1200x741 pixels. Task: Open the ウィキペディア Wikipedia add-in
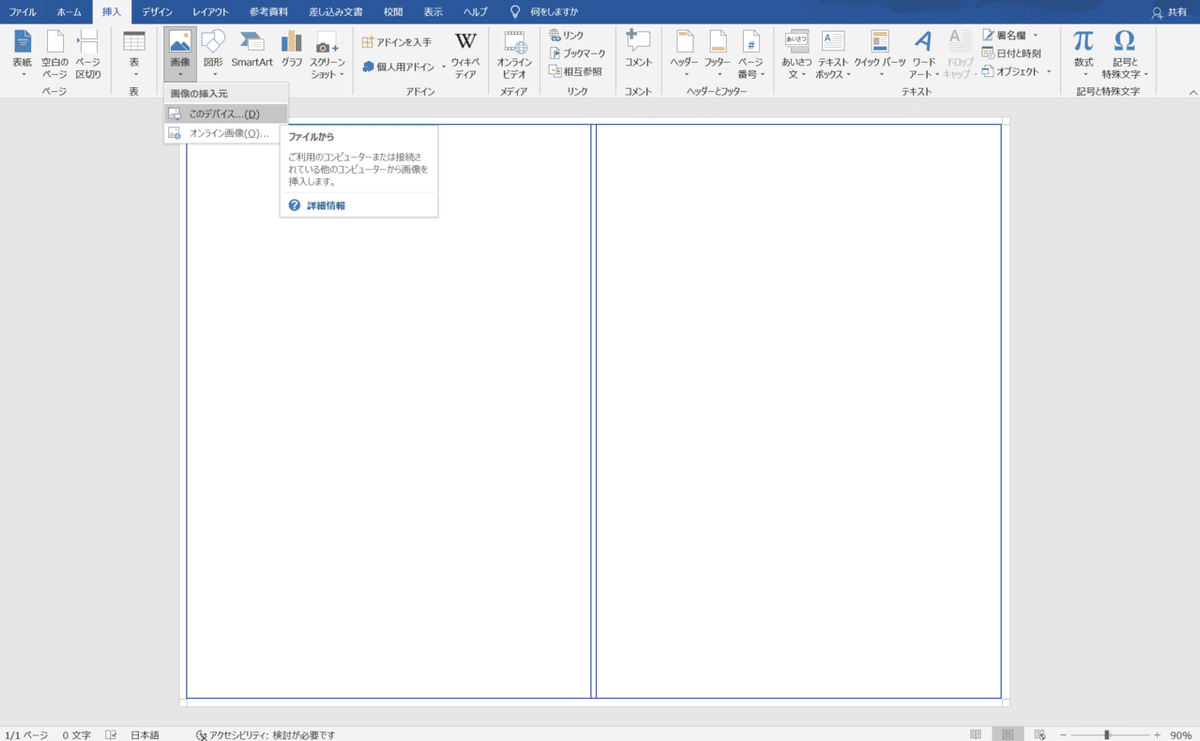coord(465,55)
